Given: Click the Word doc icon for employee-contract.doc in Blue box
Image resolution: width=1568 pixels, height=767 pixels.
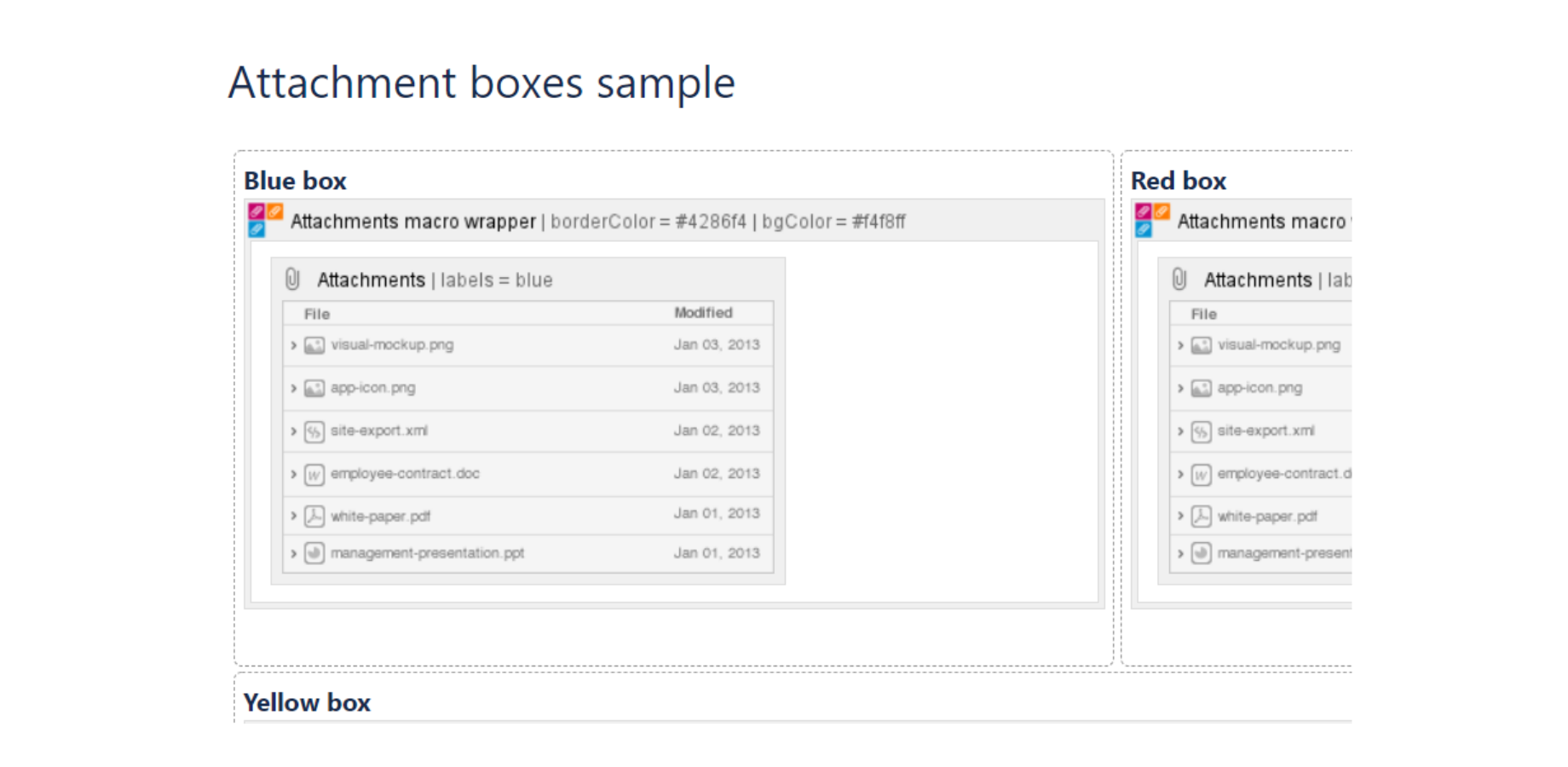Looking at the screenshot, I should pos(314,474).
